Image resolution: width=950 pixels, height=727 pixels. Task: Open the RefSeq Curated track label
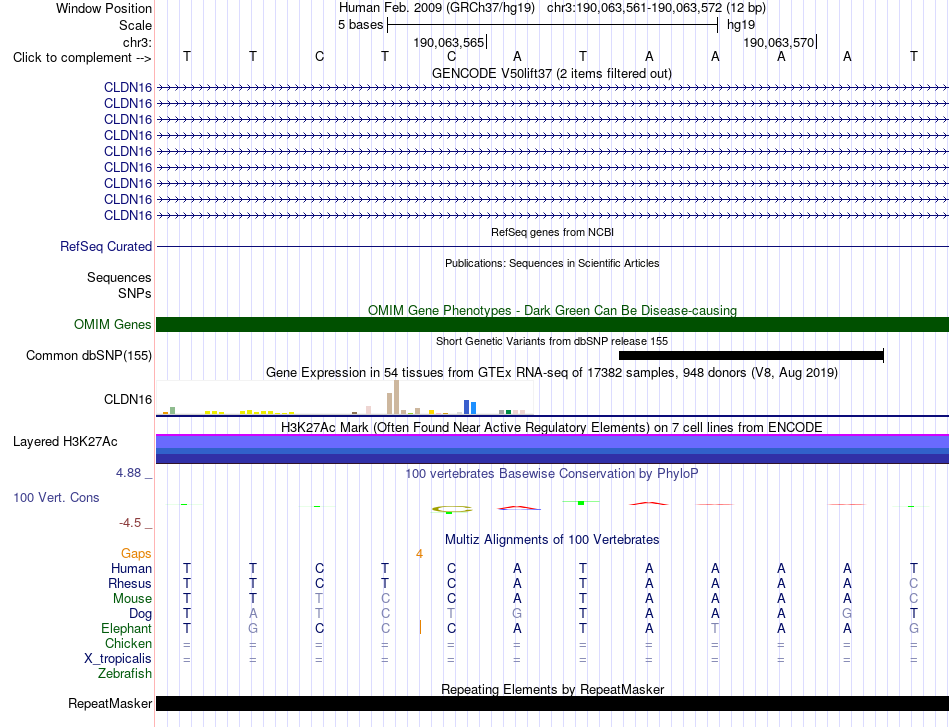(105, 247)
